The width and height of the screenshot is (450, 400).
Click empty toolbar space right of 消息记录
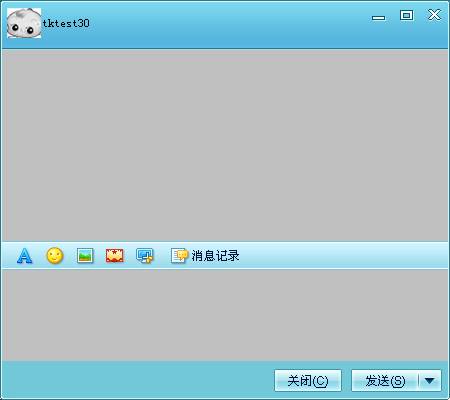[343, 256]
